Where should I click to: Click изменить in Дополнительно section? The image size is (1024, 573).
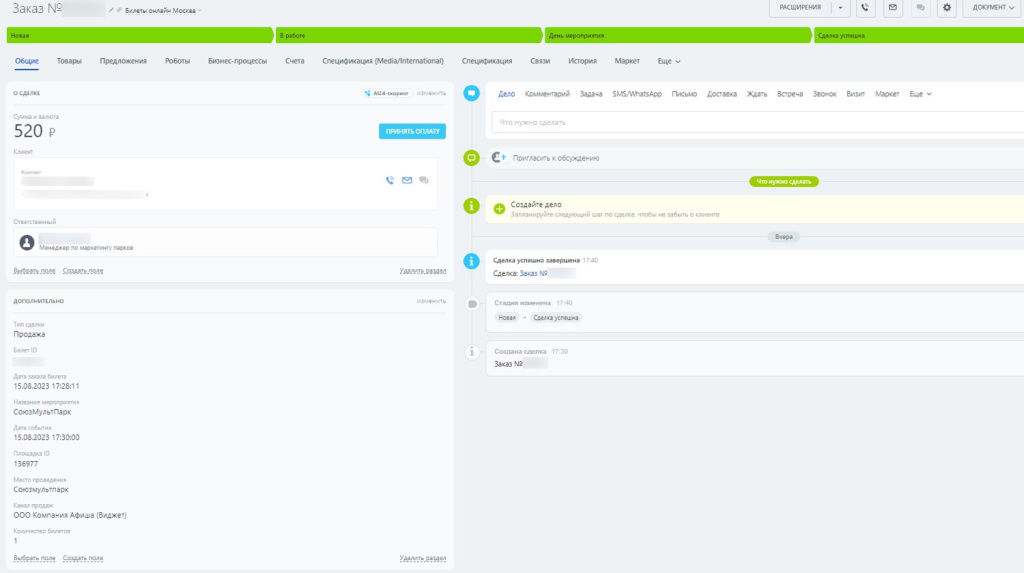431,301
